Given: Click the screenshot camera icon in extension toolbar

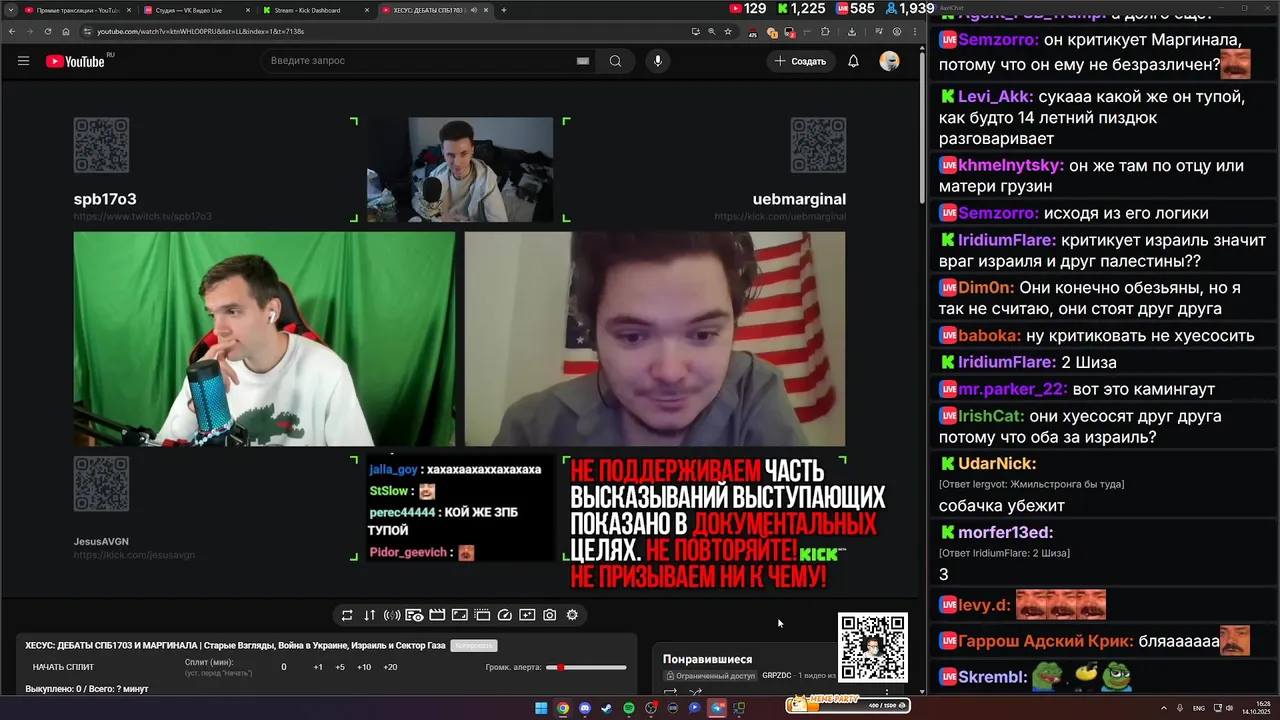Looking at the screenshot, I should 550,615.
